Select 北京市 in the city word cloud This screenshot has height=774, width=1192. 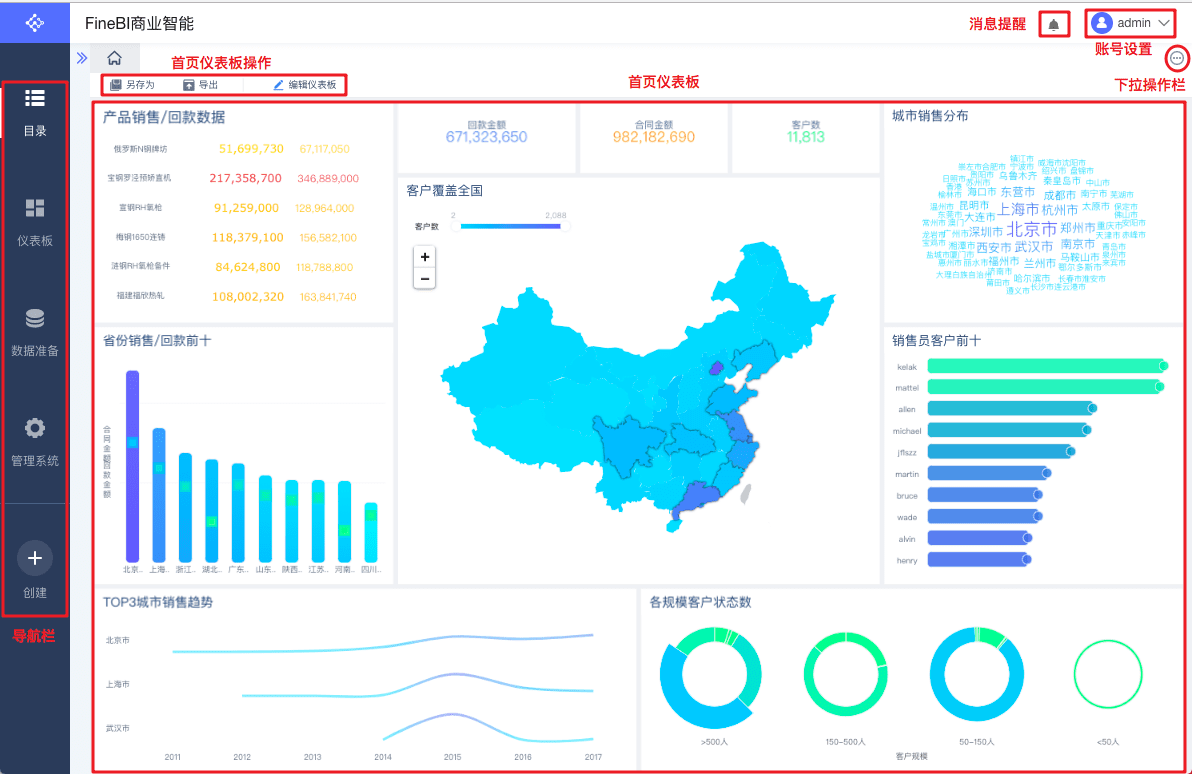(x=1032, y=229)
